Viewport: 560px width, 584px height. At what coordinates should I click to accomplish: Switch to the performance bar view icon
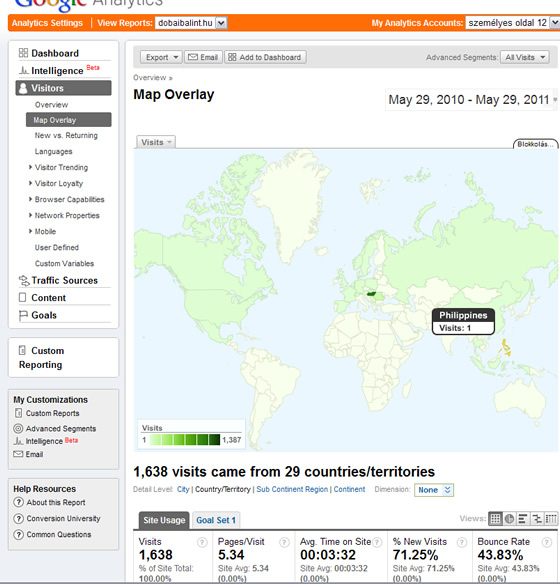[523, 518]
